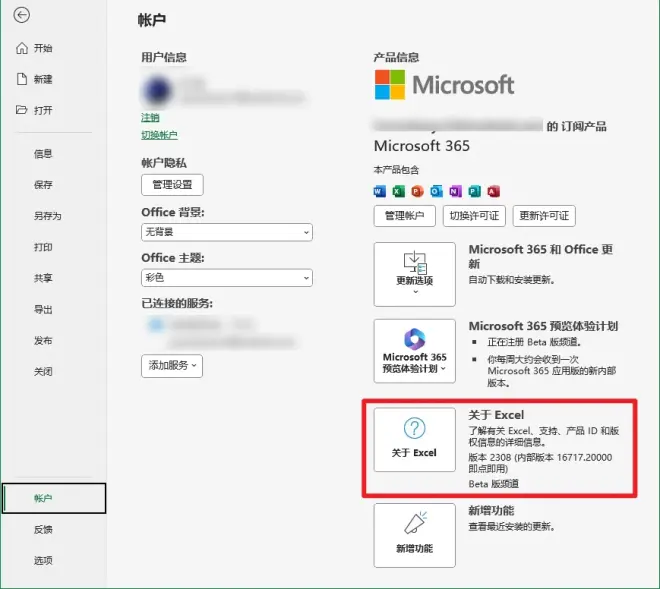660x589 pixels.
Task: Click the 关于 Excel button
Action: click(415, 440)
